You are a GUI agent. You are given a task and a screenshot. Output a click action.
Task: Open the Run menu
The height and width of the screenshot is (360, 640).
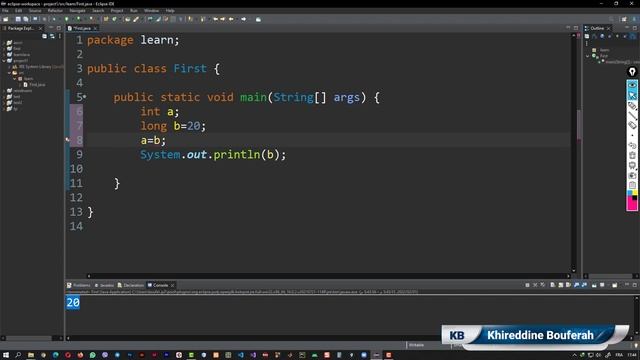point(133,11)
